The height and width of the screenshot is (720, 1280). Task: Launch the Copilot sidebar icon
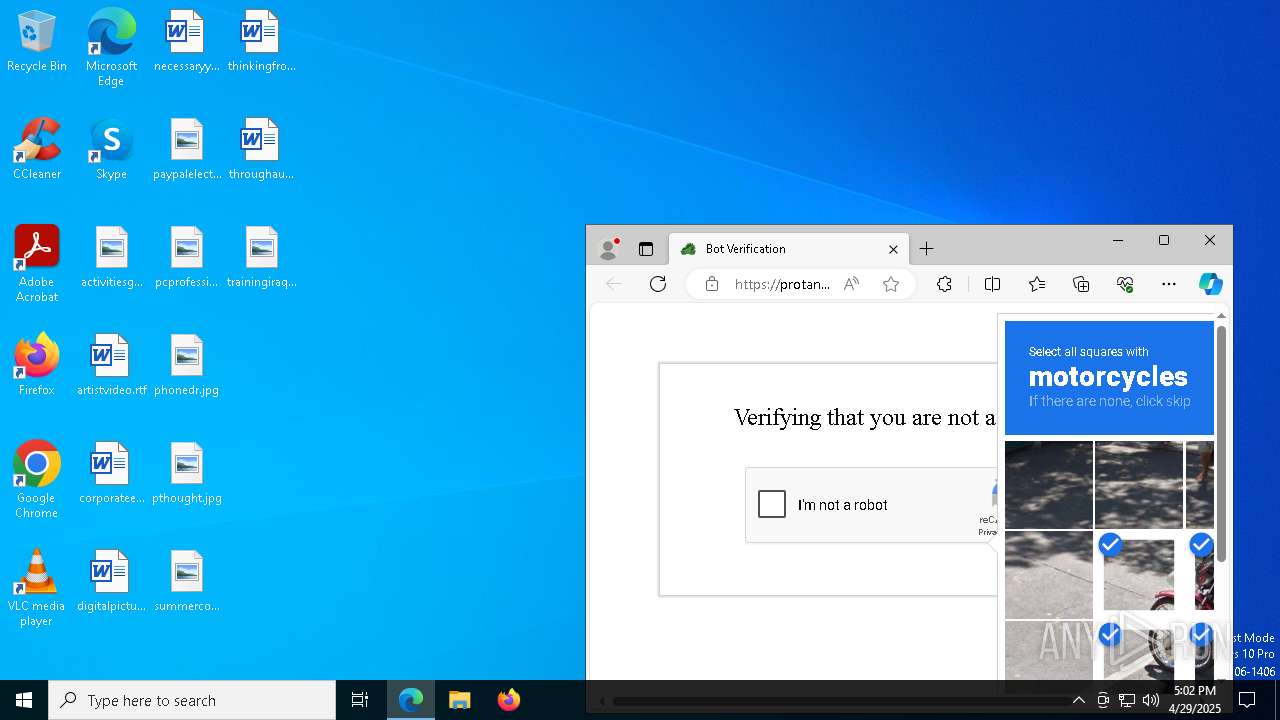1211,284
